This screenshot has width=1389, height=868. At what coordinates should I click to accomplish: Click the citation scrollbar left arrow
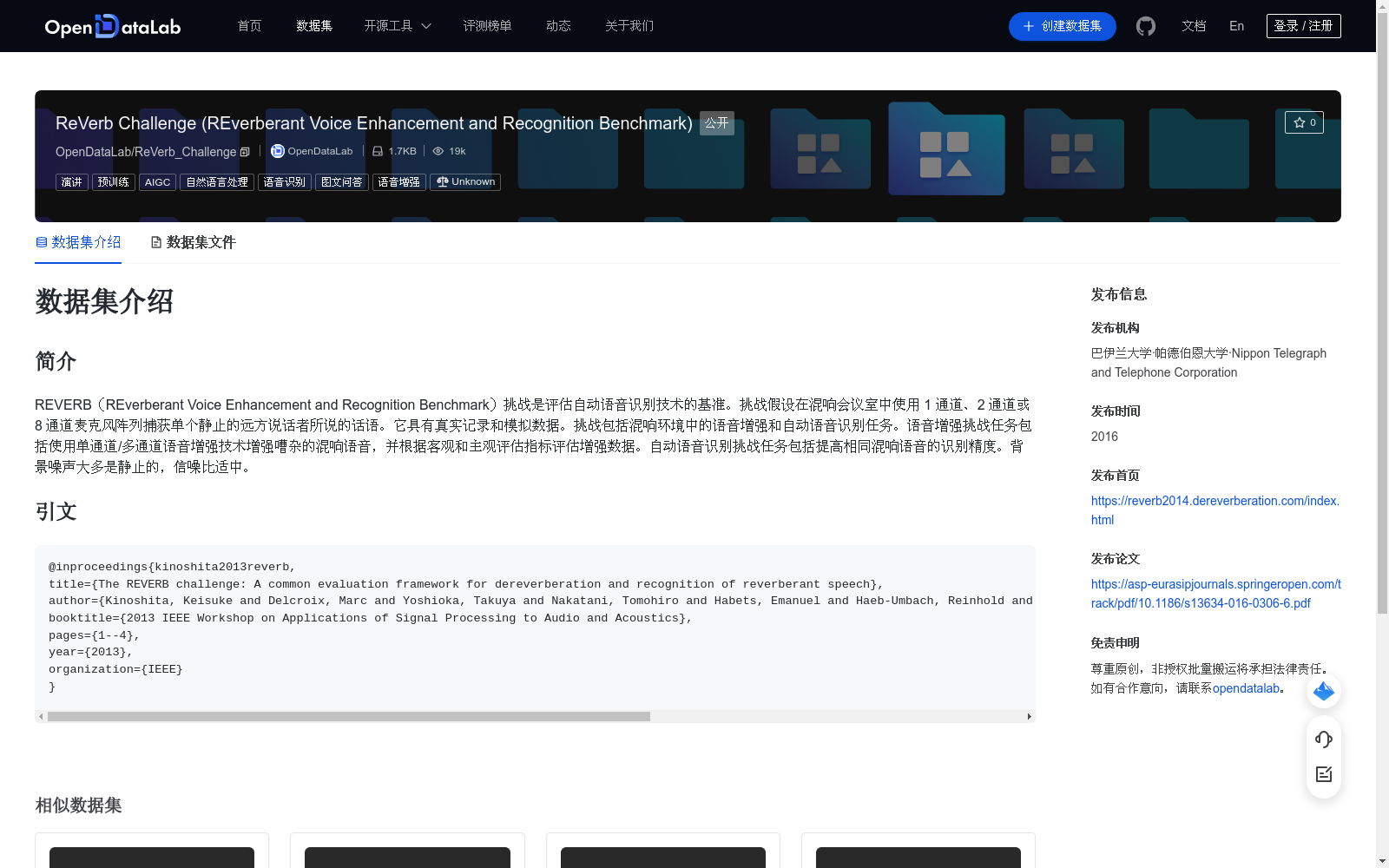[41, 717]
